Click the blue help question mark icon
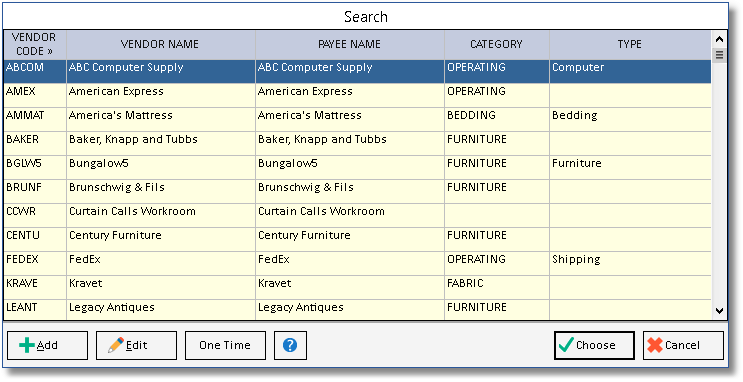This screenshot has height=382, width=743. (290, 345)
